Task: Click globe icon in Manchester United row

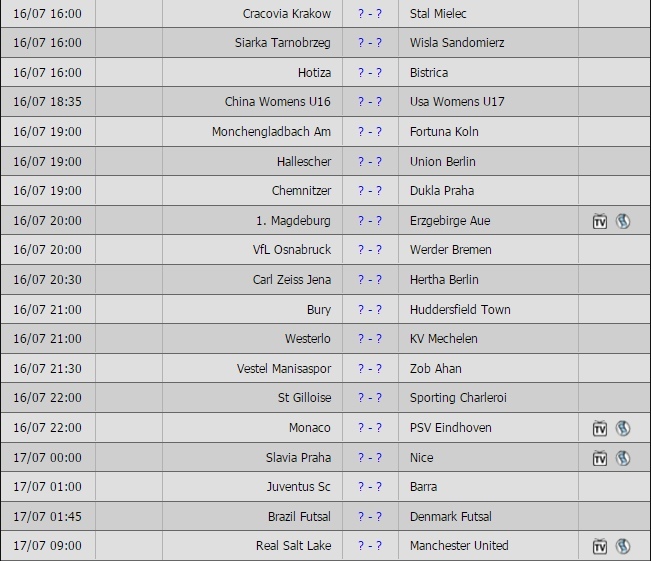Action: [x=623, y=546]
